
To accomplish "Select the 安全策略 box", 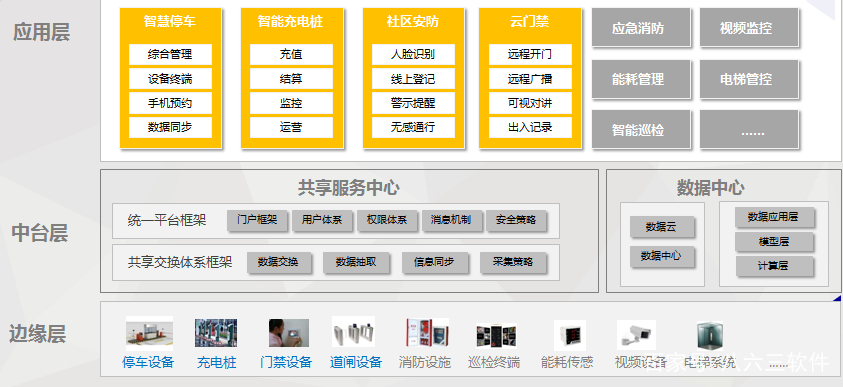I will pos(516,220).
